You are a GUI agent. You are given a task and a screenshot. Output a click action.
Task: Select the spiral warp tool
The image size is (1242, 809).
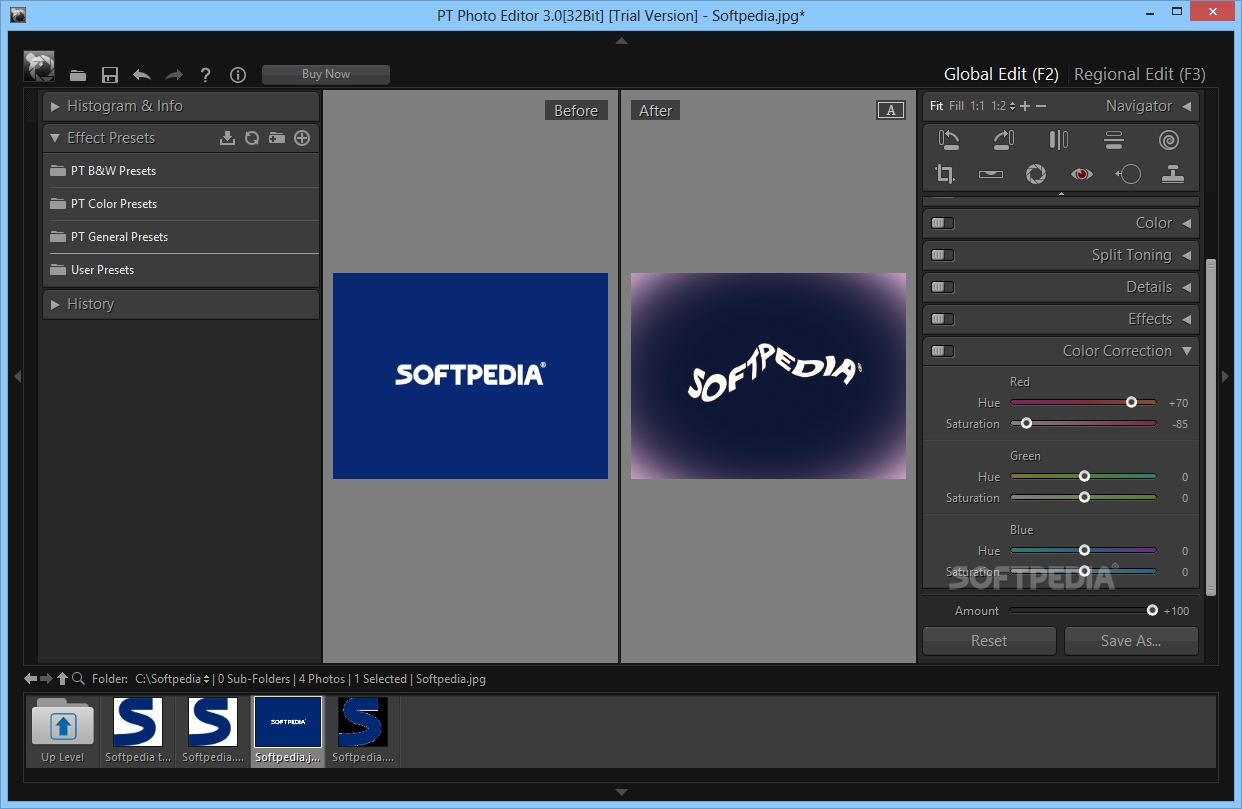[x=1169, y=141]
